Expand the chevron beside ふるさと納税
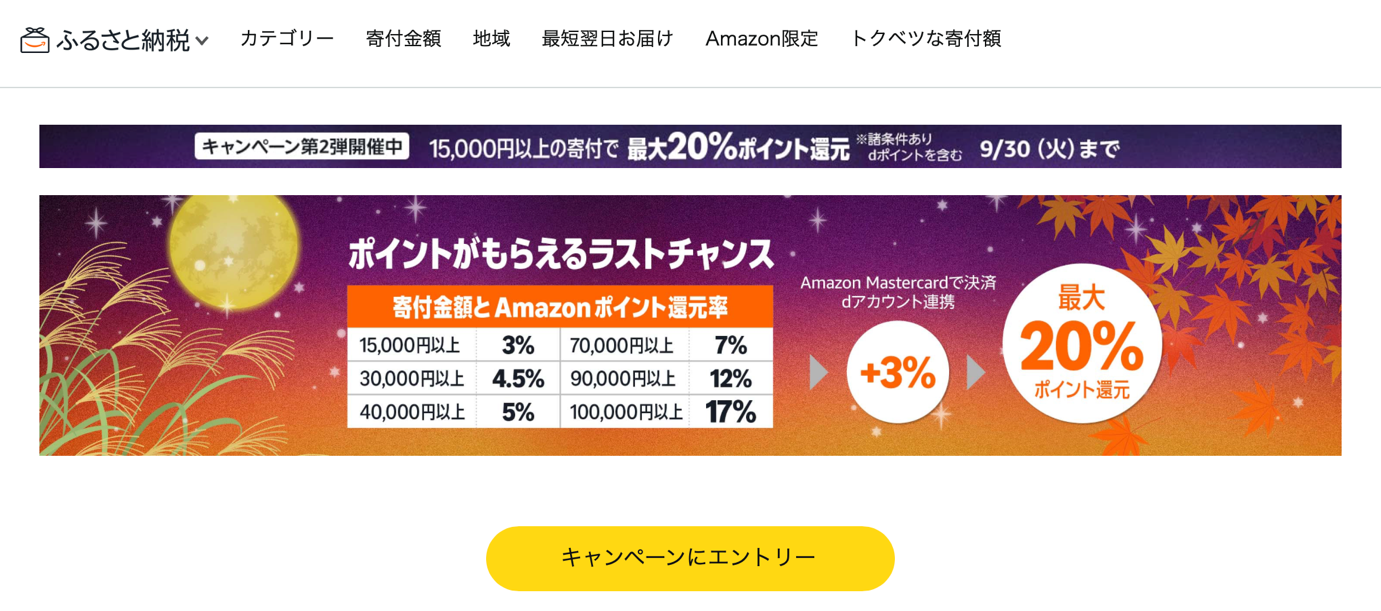This screenshot has width=1381, height=611. pos(202,42)
